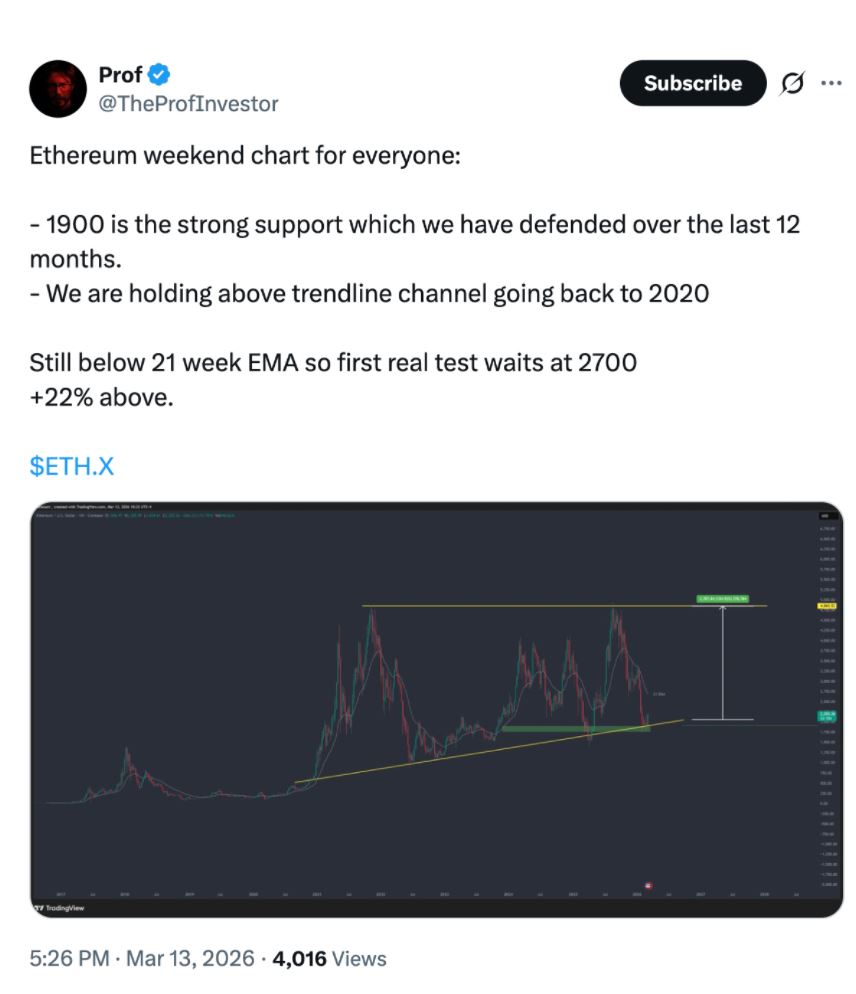Image resolution: width=856 pixels, height=994 pixels.
Task: Open the @TheProfInvestor handle link
Action: (x=188, y=103)
